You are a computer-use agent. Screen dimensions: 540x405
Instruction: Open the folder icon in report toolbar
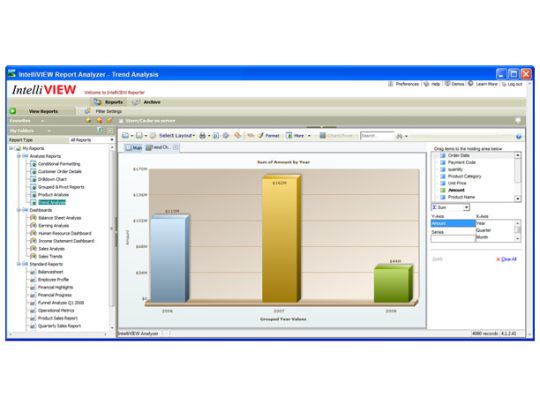[126, 136]
